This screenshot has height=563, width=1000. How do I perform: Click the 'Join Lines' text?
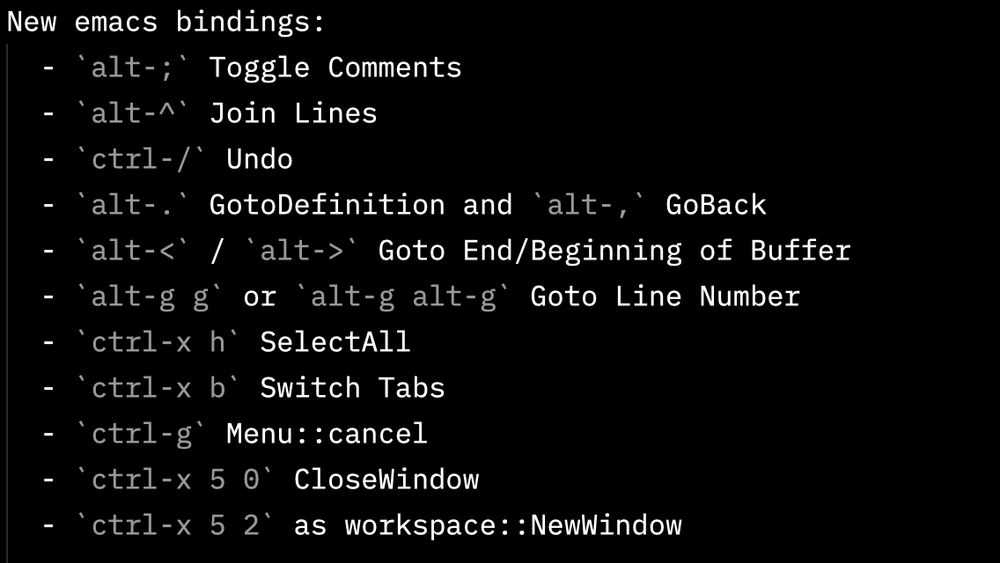click(293, 113)
